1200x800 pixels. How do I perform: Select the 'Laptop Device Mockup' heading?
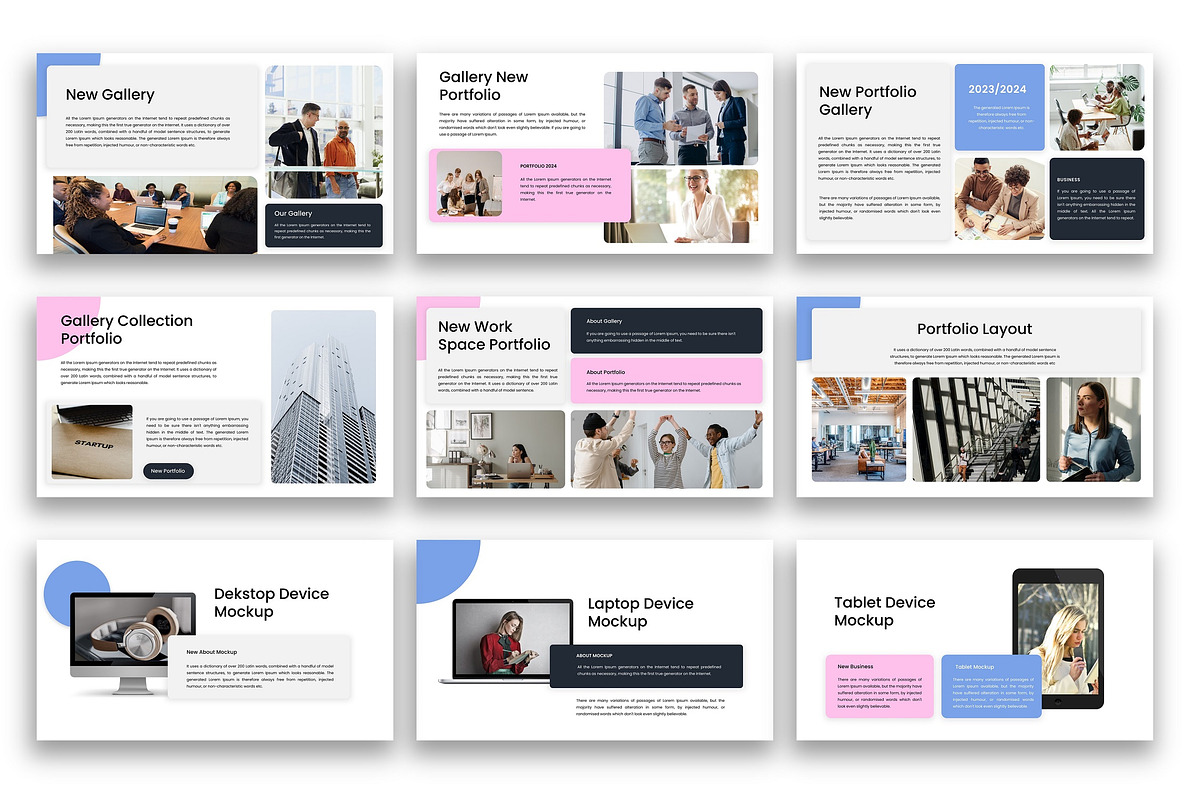click(640, 613)
